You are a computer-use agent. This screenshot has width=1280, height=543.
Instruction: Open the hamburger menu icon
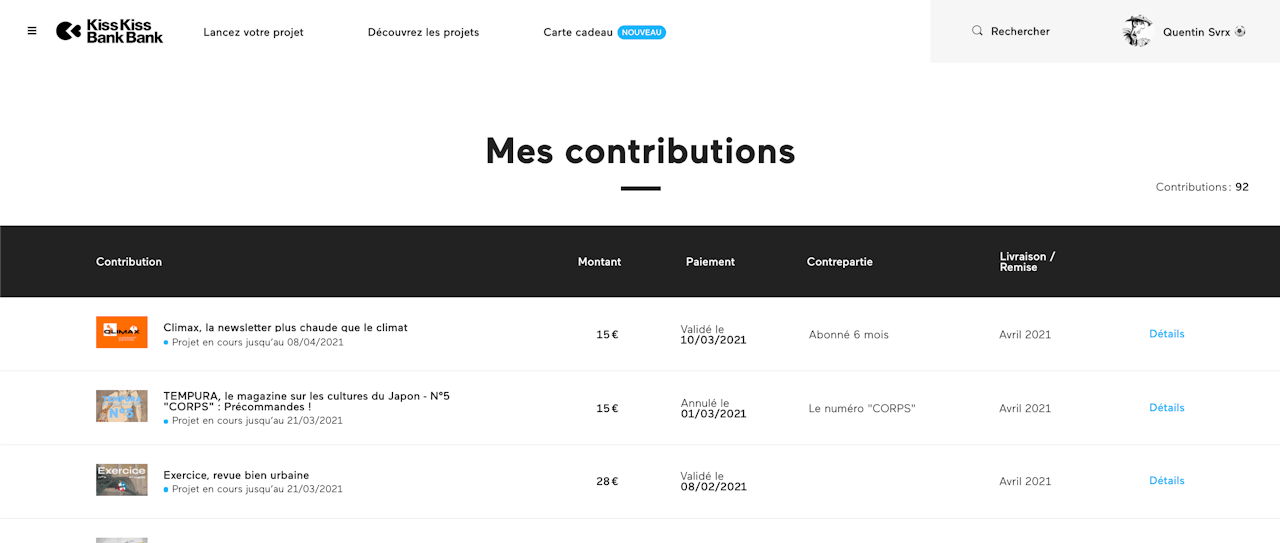click(x=32, y=31)
